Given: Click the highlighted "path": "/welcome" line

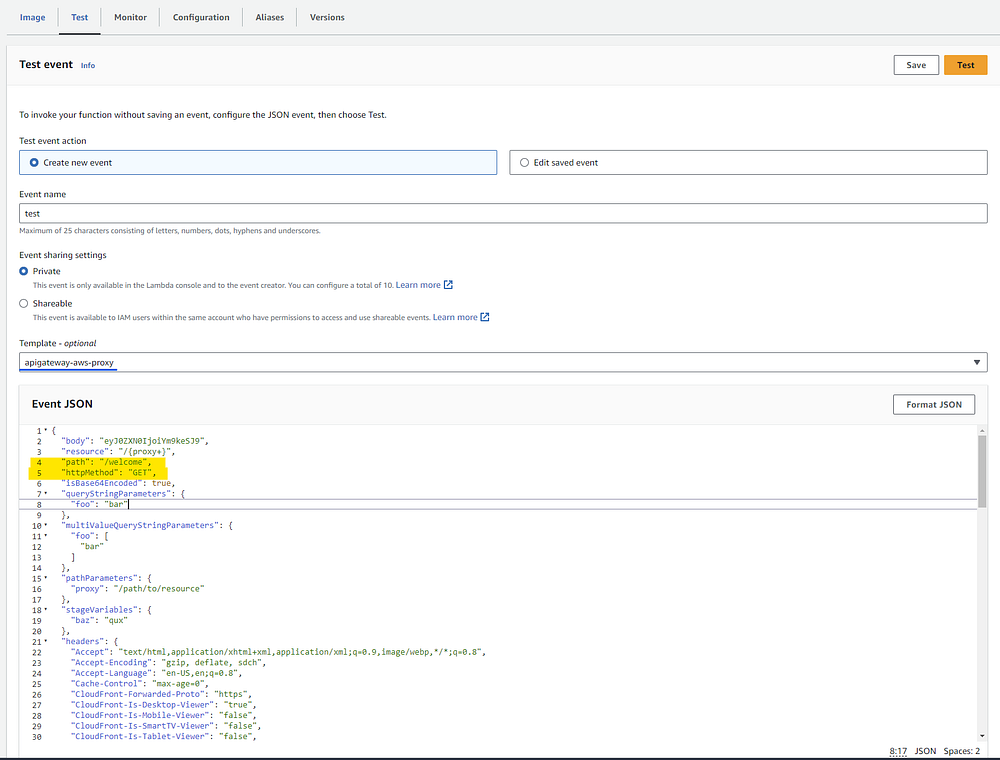Looking at the screenshot, I should (107, 462).
